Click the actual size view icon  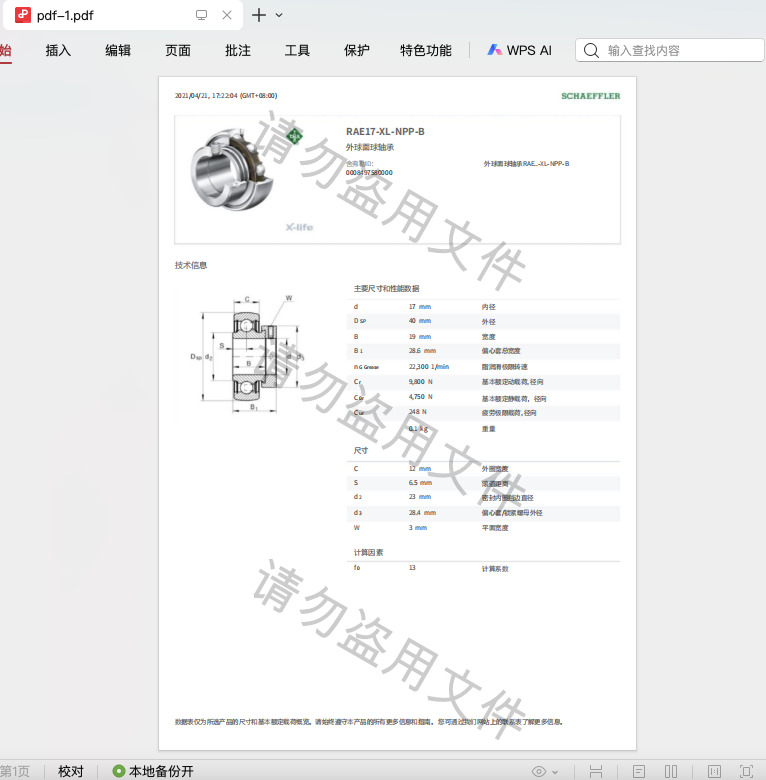714,772
